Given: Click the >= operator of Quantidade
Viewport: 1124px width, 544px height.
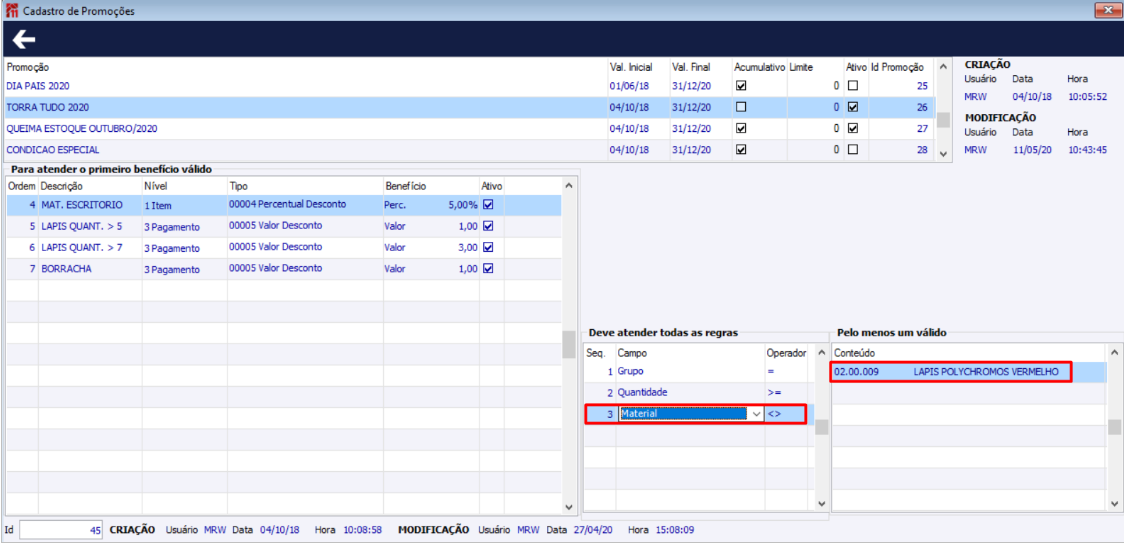Looking at the screenshot, I should pos(773,393).
